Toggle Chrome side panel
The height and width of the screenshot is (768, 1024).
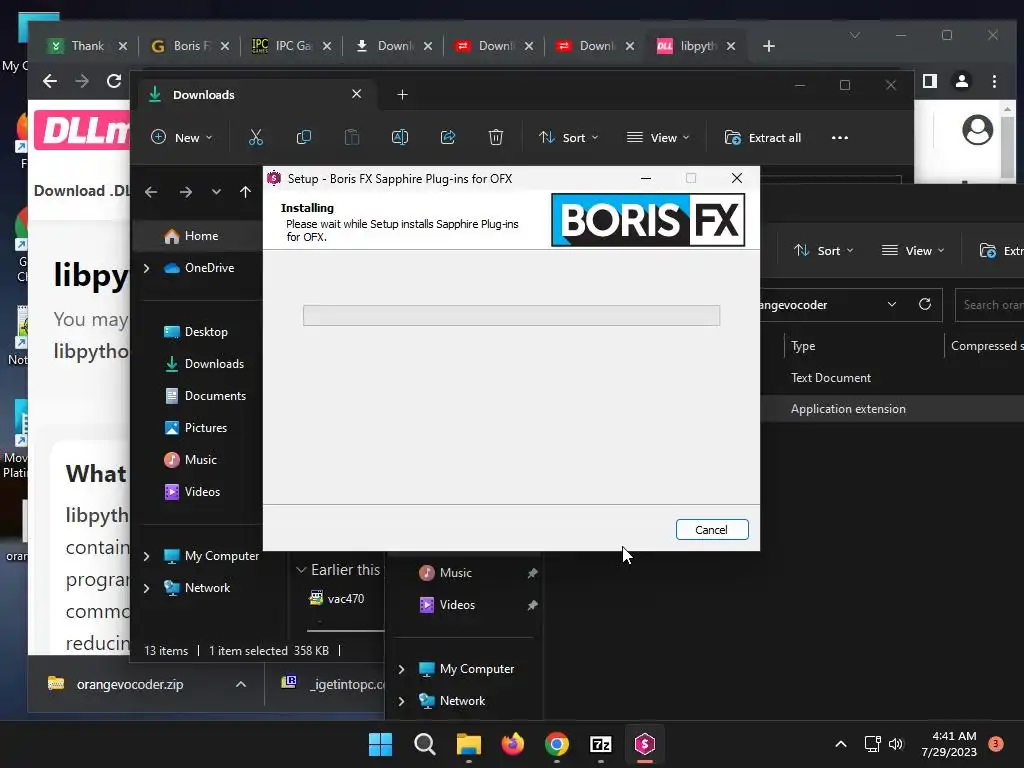coord(930,81)
